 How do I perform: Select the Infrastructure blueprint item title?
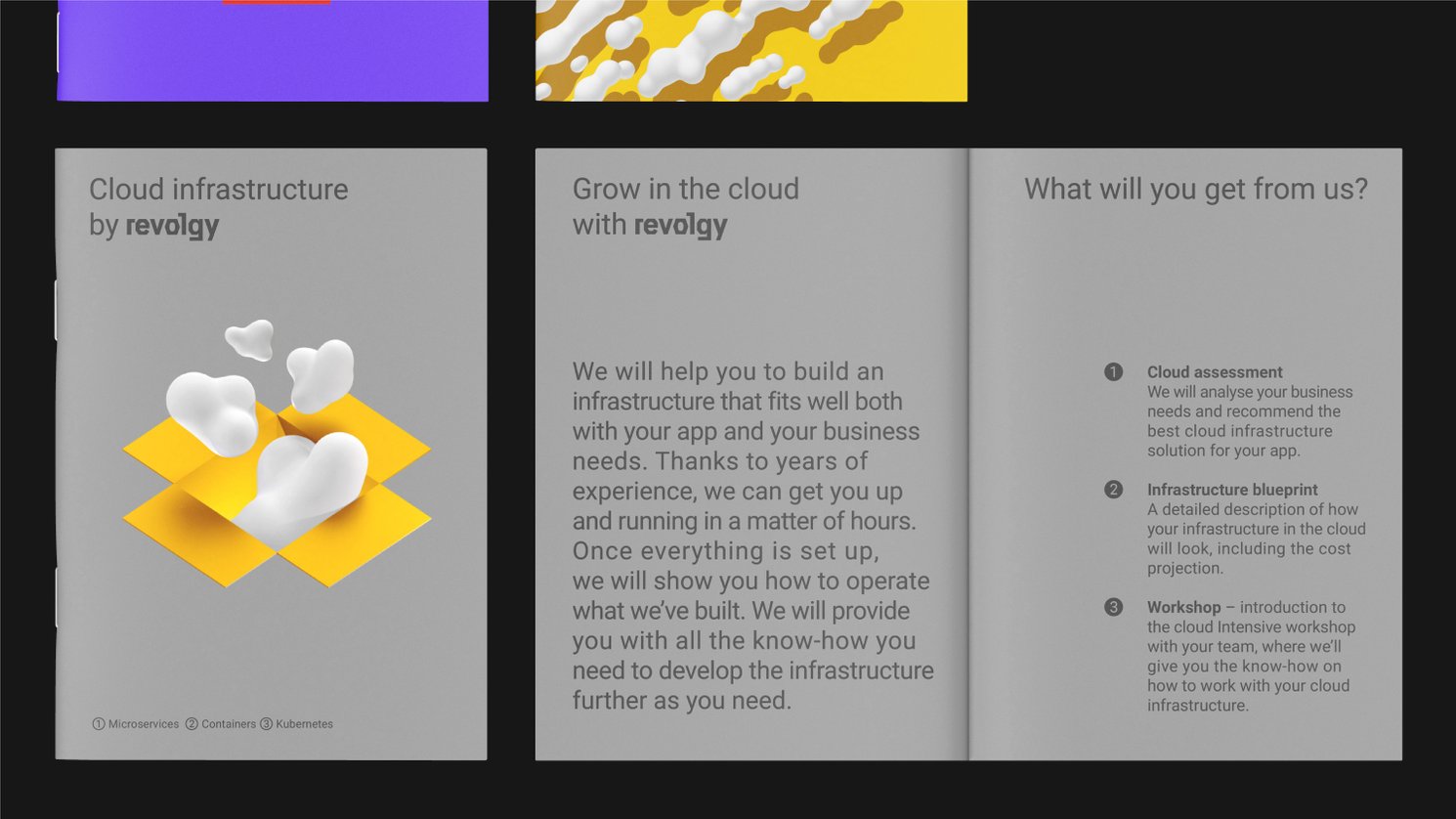[x=1232, y=490]
